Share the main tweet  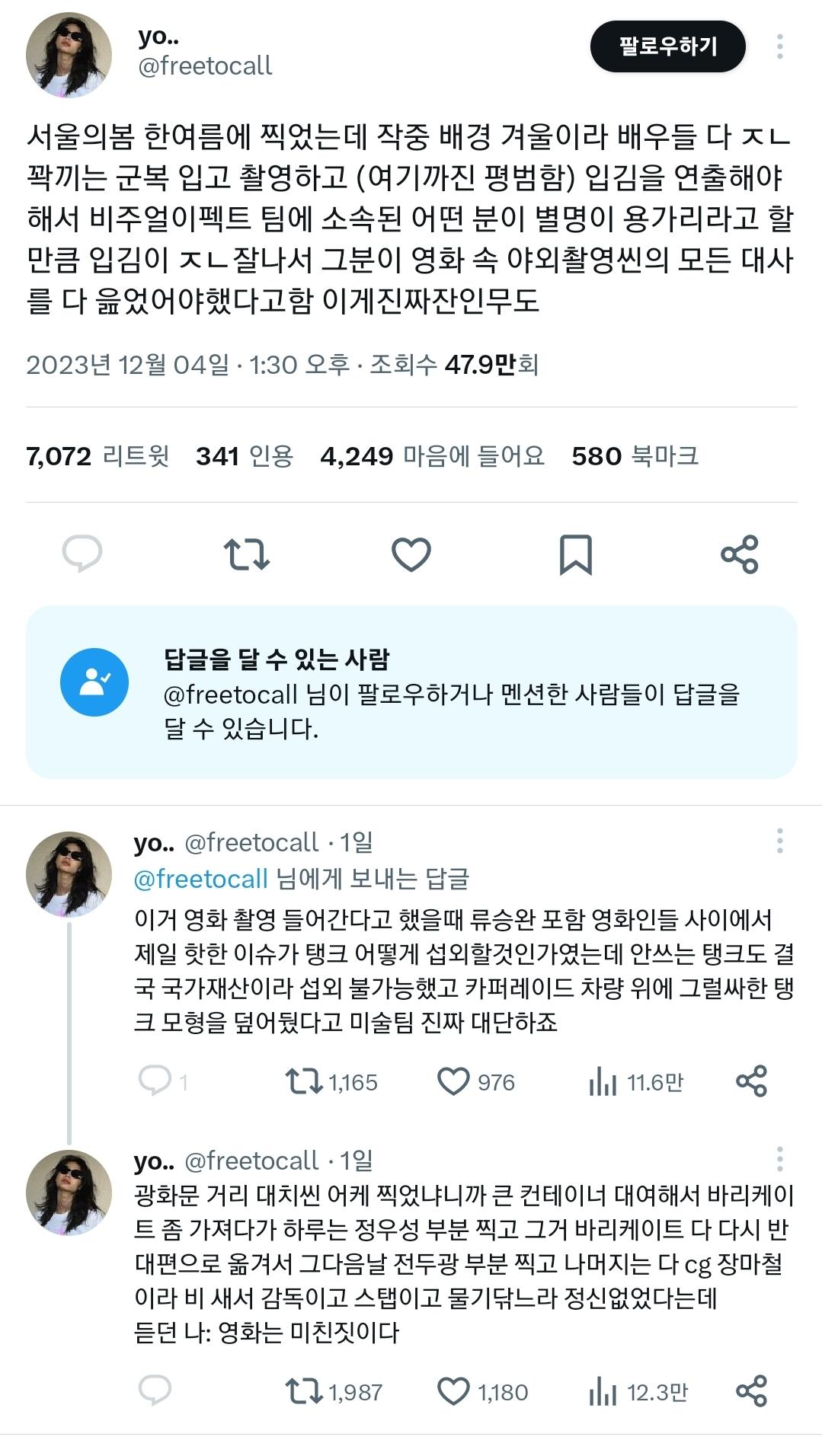(740, 554)
